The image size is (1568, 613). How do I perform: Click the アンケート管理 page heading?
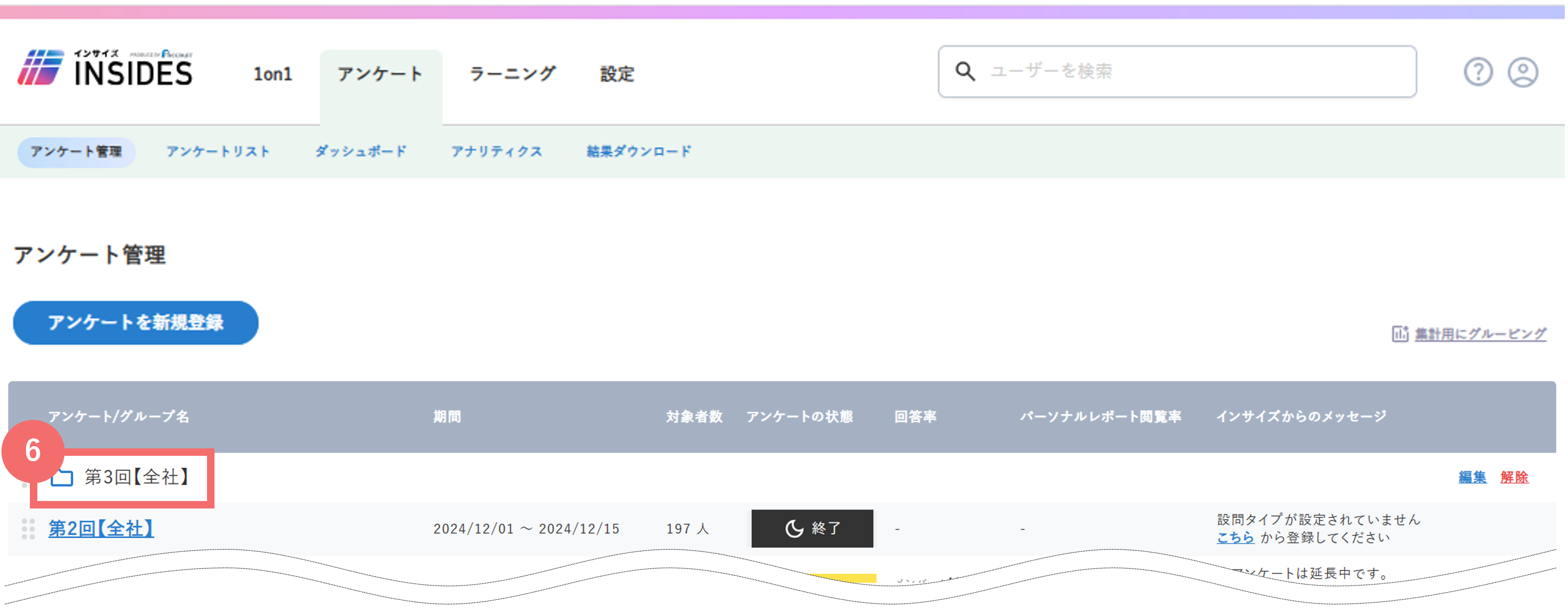[x=90, y=255]
